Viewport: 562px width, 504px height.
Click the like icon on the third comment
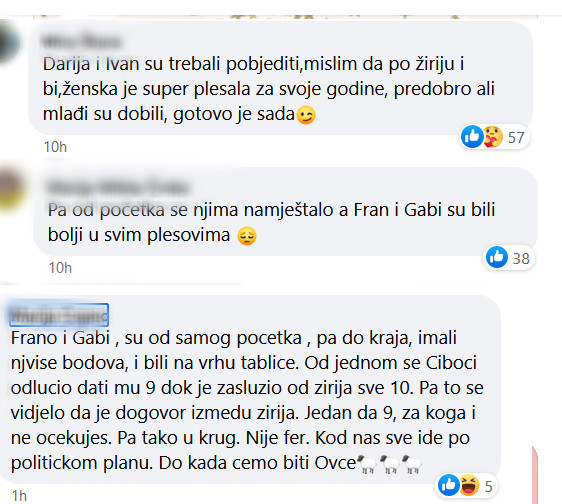(449, 485)
